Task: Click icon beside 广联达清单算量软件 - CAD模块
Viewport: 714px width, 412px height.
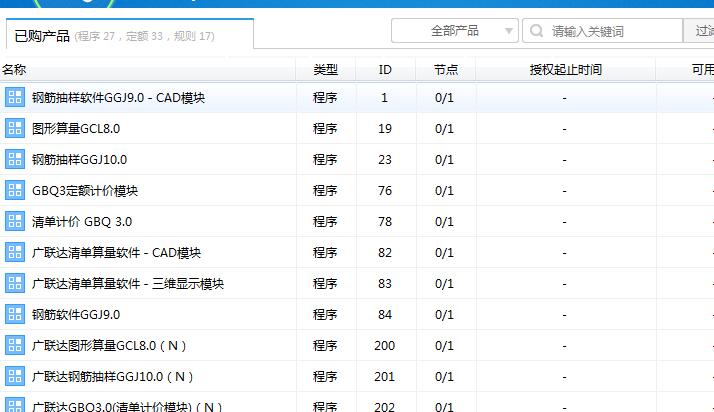Action: [15, 252]
